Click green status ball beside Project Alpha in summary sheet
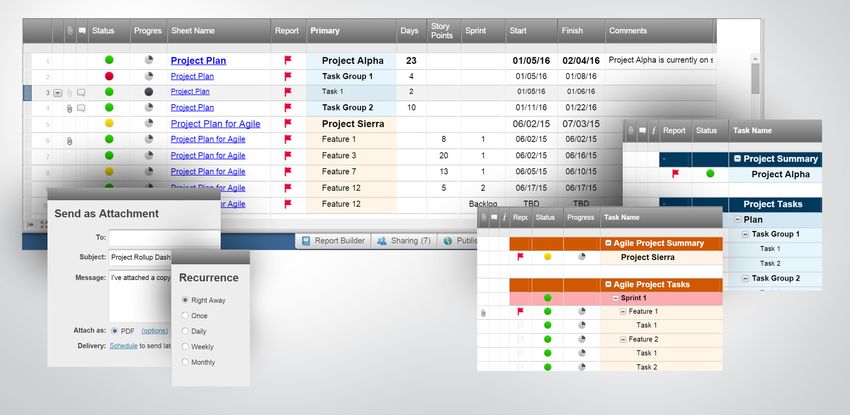The height and width of the screenshot is (415, 850). click(x=710, y=174)
